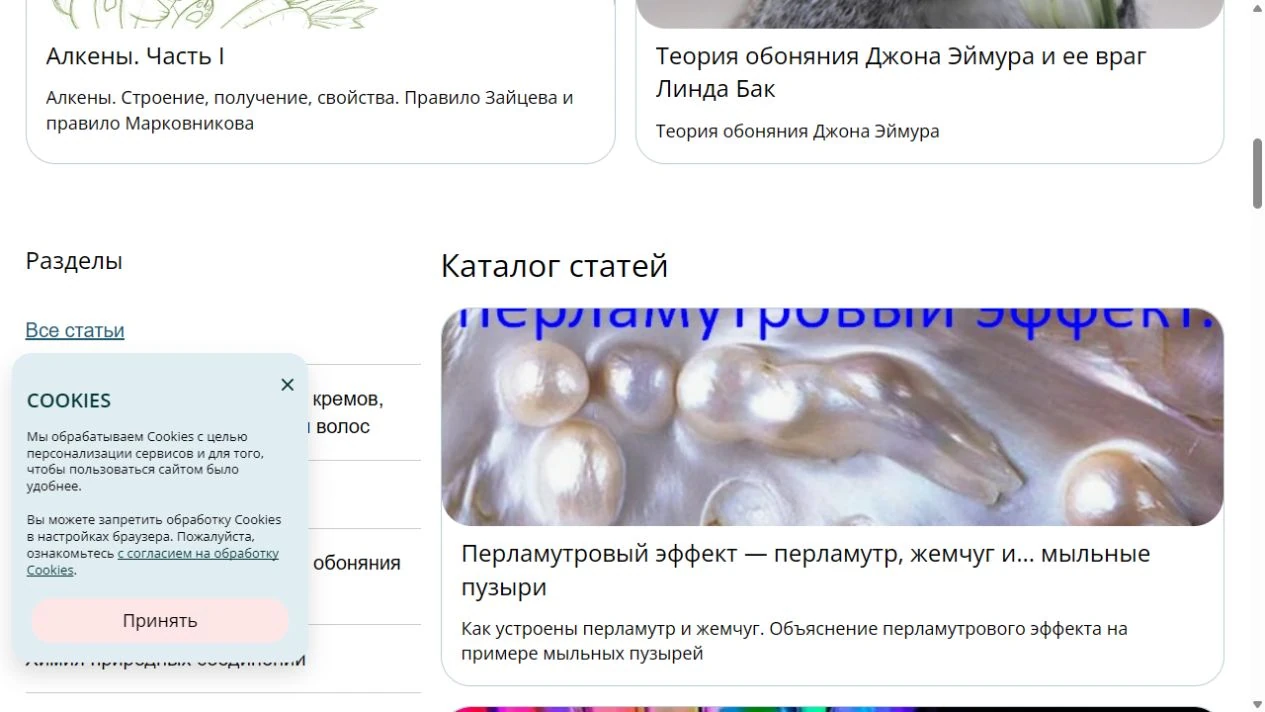1265x712 pixels.
Task: Click the page vertical scrollbar thumb
Action: click(1257, 174)
